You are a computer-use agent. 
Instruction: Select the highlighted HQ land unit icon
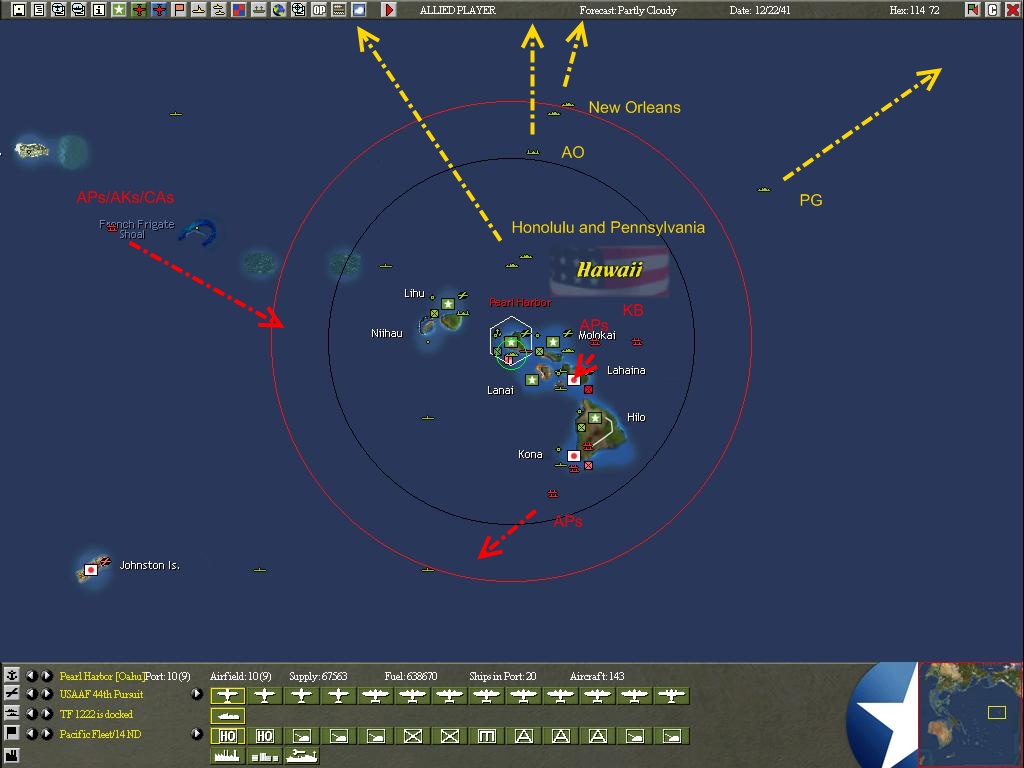pos(227,736)
